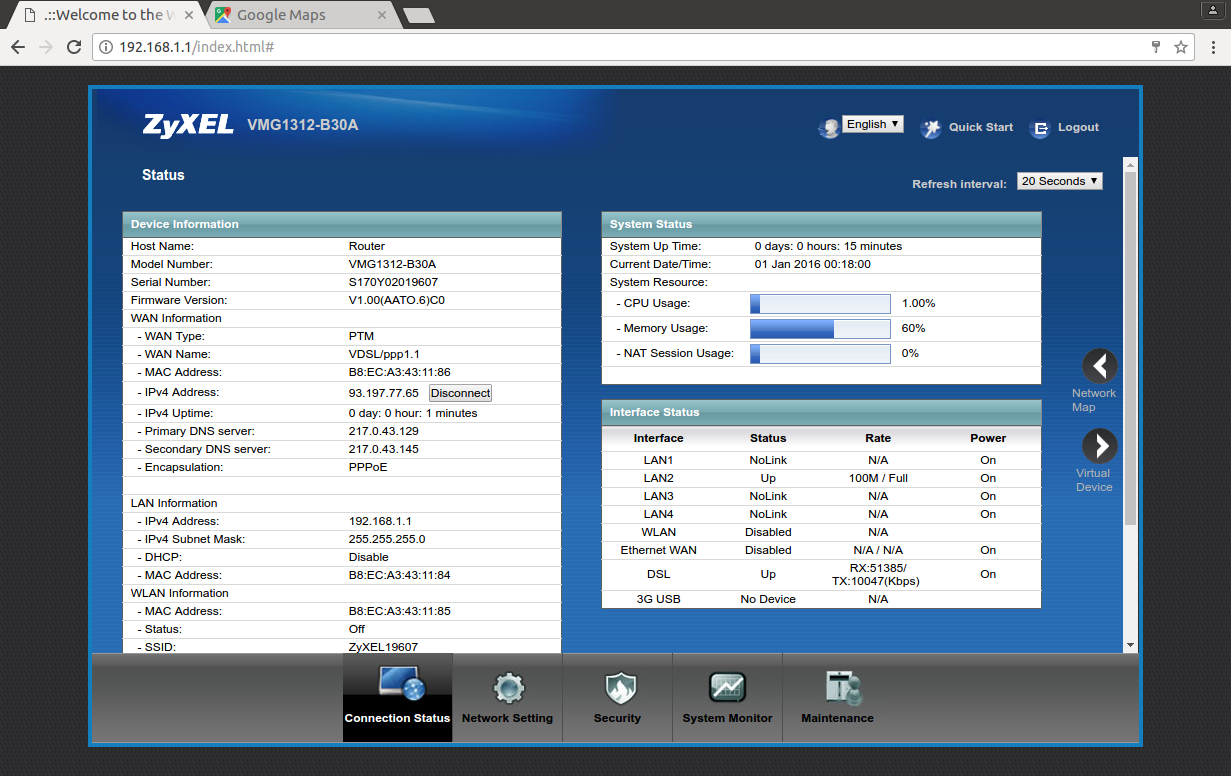This screenshot has width=1231, height=776.
Task: Click the Quick Start wizard icon
Action: (x=931, y=128)
